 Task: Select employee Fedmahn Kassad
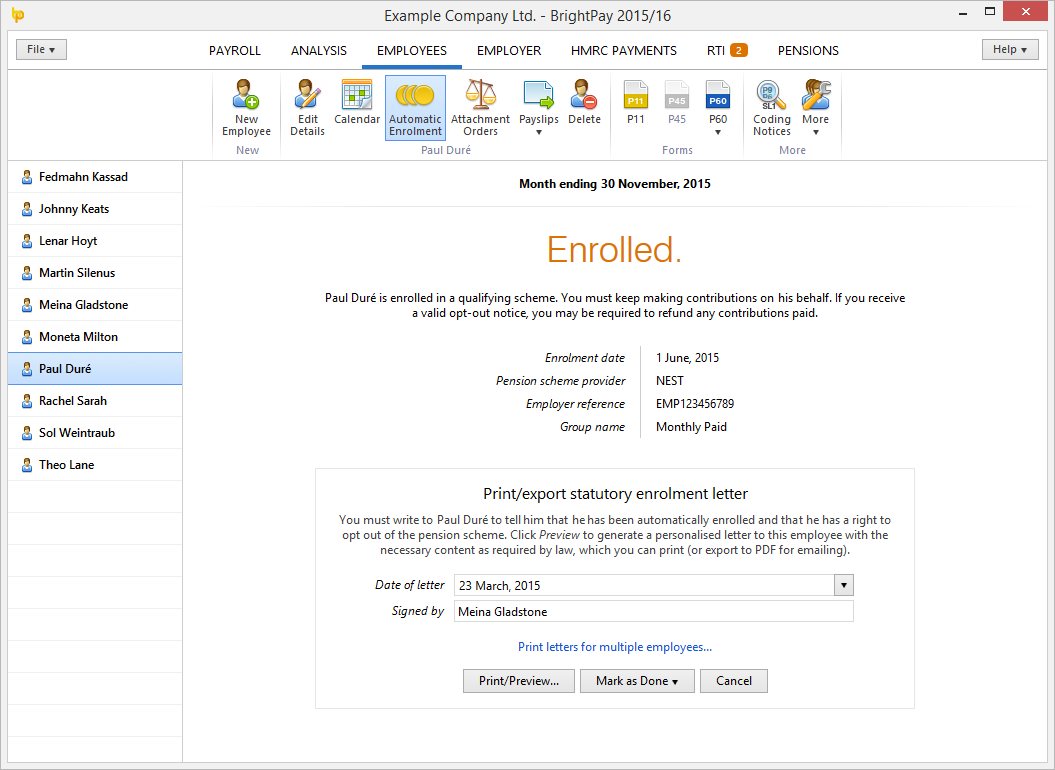tap(95, 177)
